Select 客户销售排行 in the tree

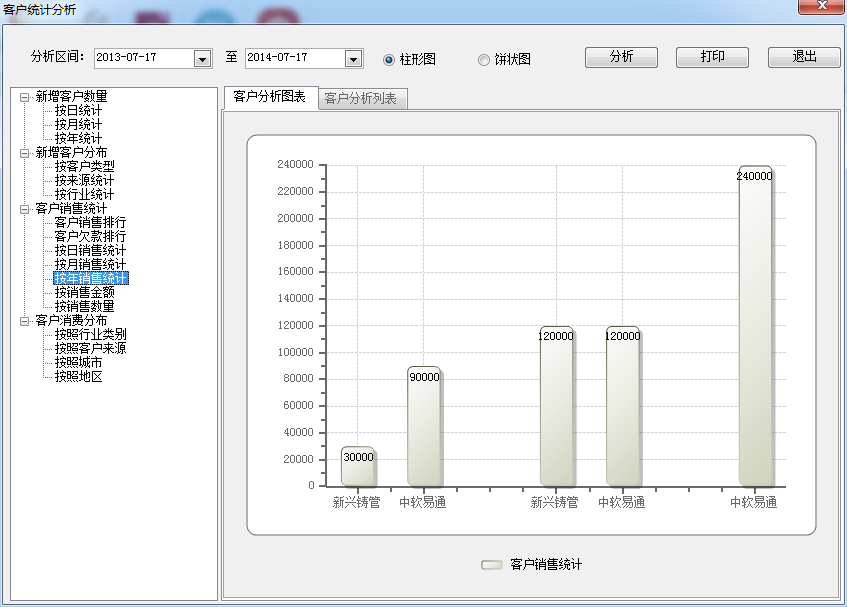tap(90, 222)
